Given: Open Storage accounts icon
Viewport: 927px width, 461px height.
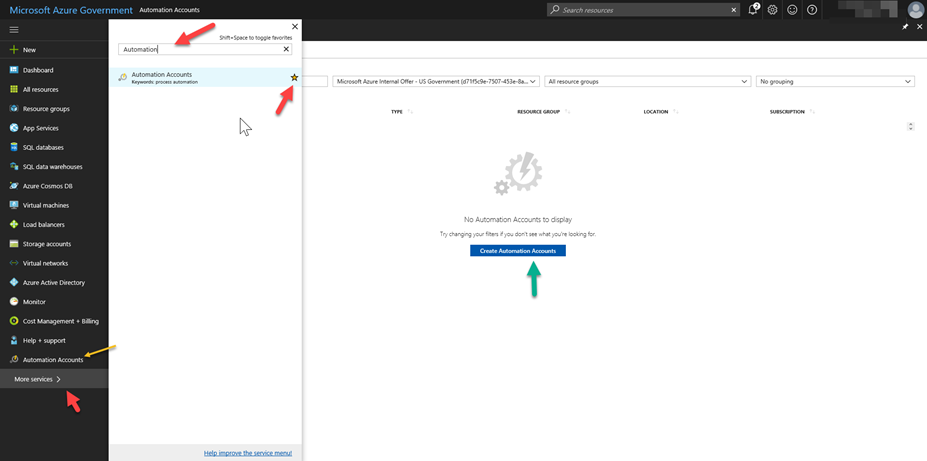Looking at the screenshot, I should click(14, 244).
